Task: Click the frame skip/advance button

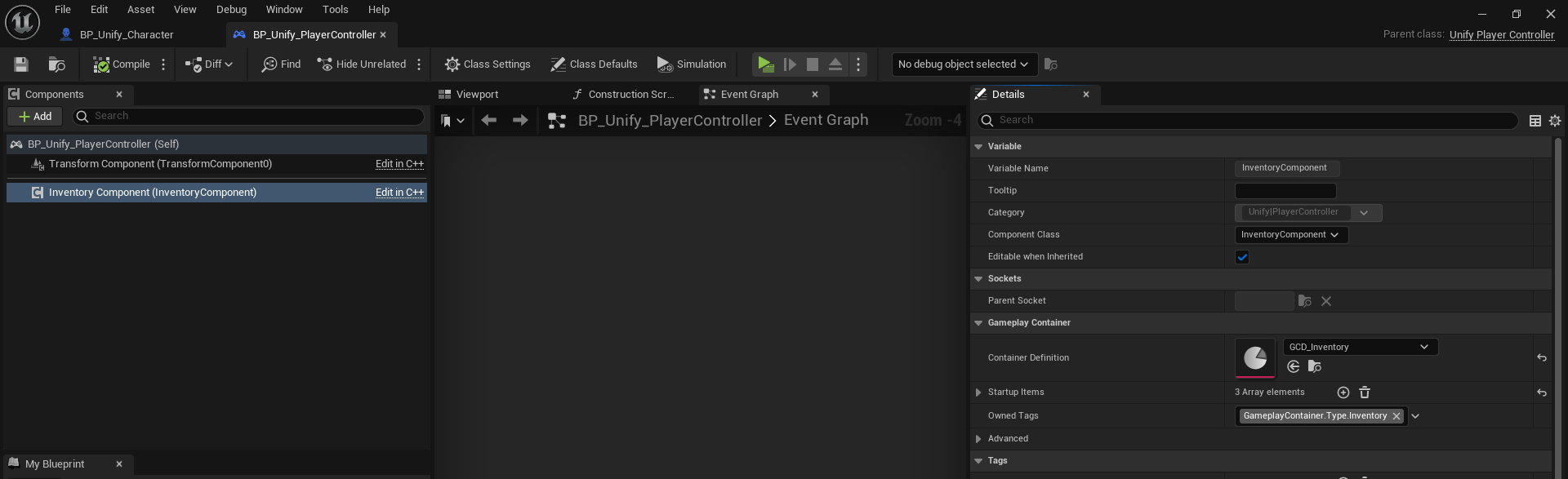Action: tap(790, 64)
